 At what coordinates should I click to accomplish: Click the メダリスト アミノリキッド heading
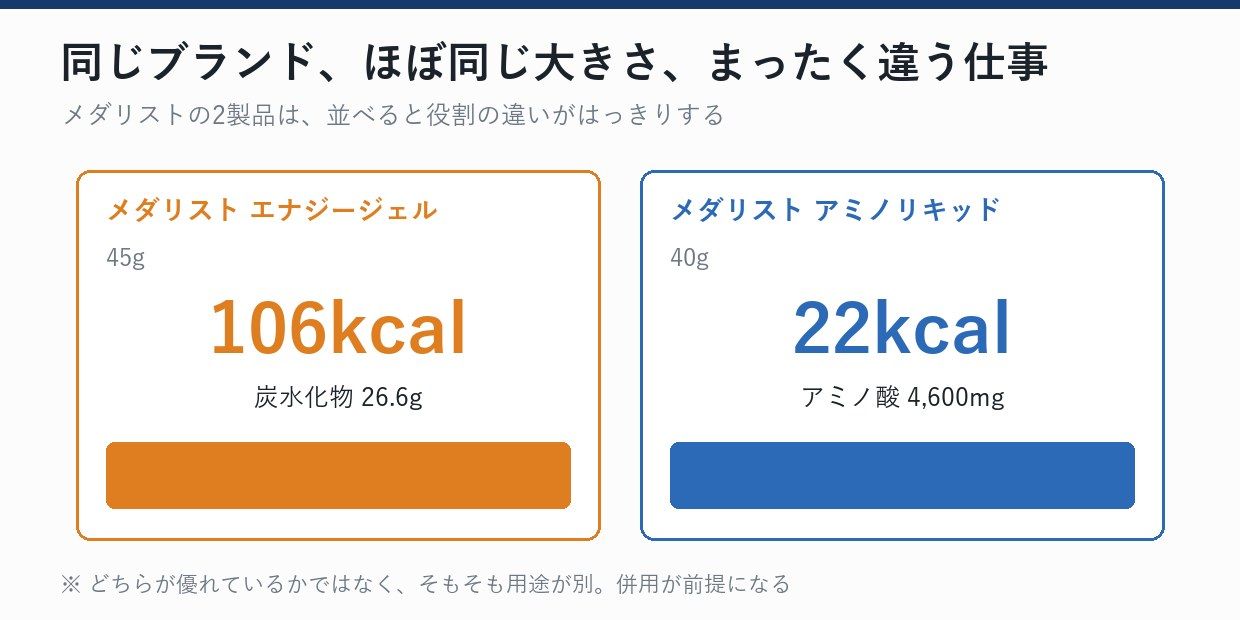pyautogui.click(x=835, y=210)
